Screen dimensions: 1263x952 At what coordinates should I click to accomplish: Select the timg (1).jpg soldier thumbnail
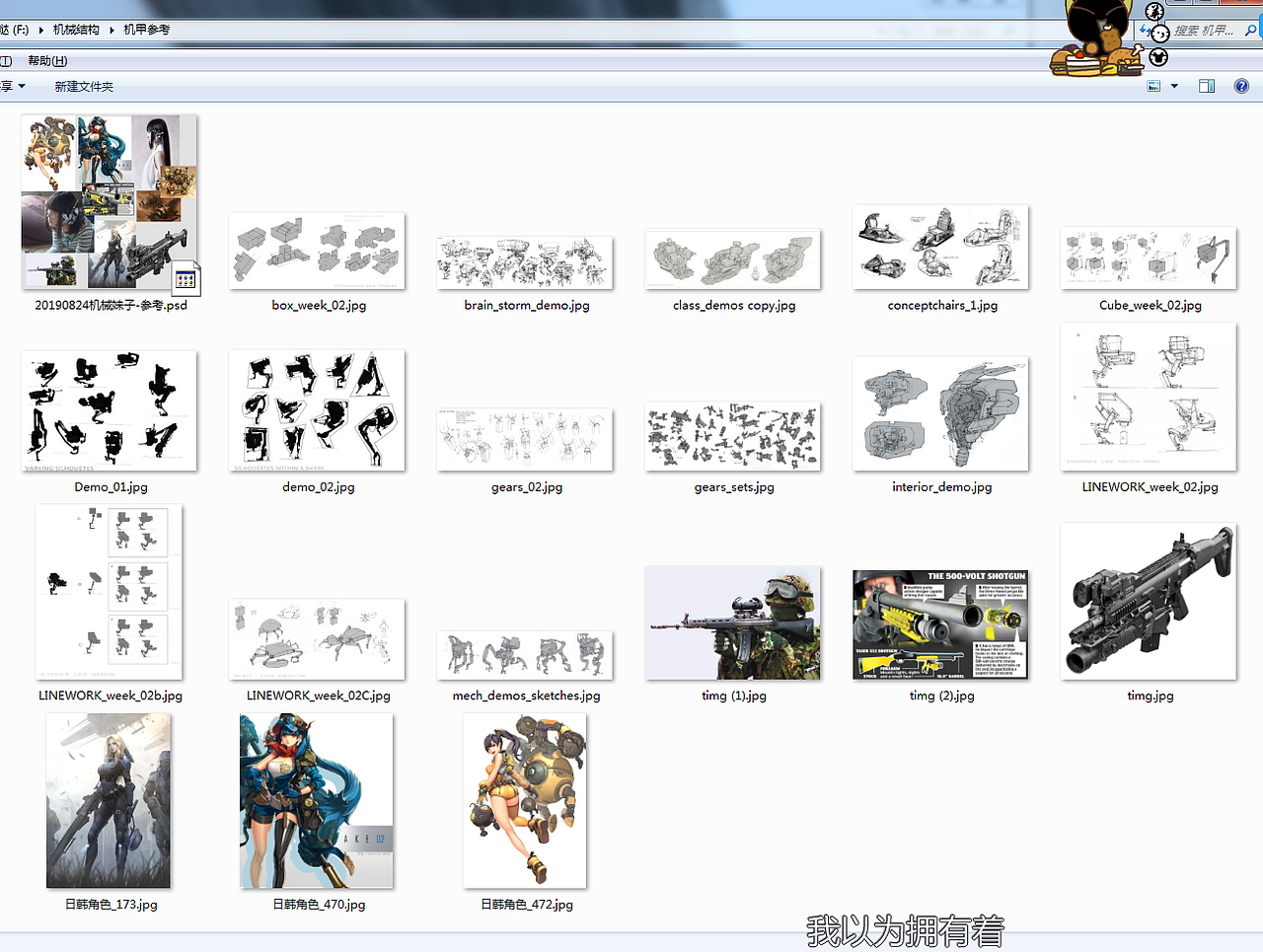tap(733, 623)
